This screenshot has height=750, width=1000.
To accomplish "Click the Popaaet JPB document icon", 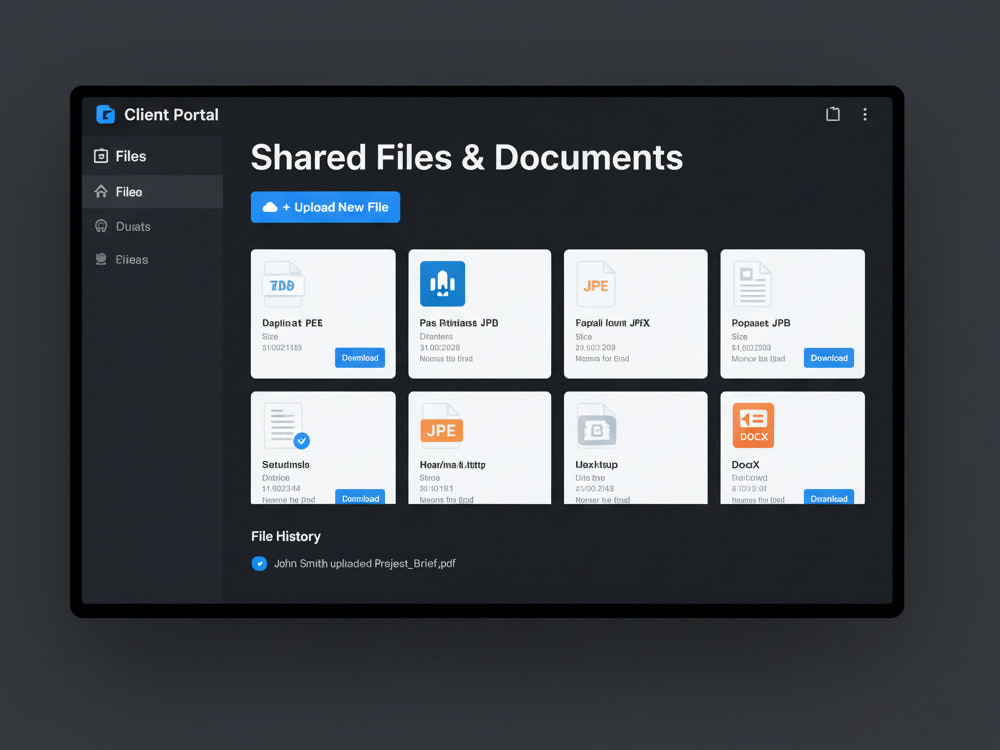I will point(753,284).
